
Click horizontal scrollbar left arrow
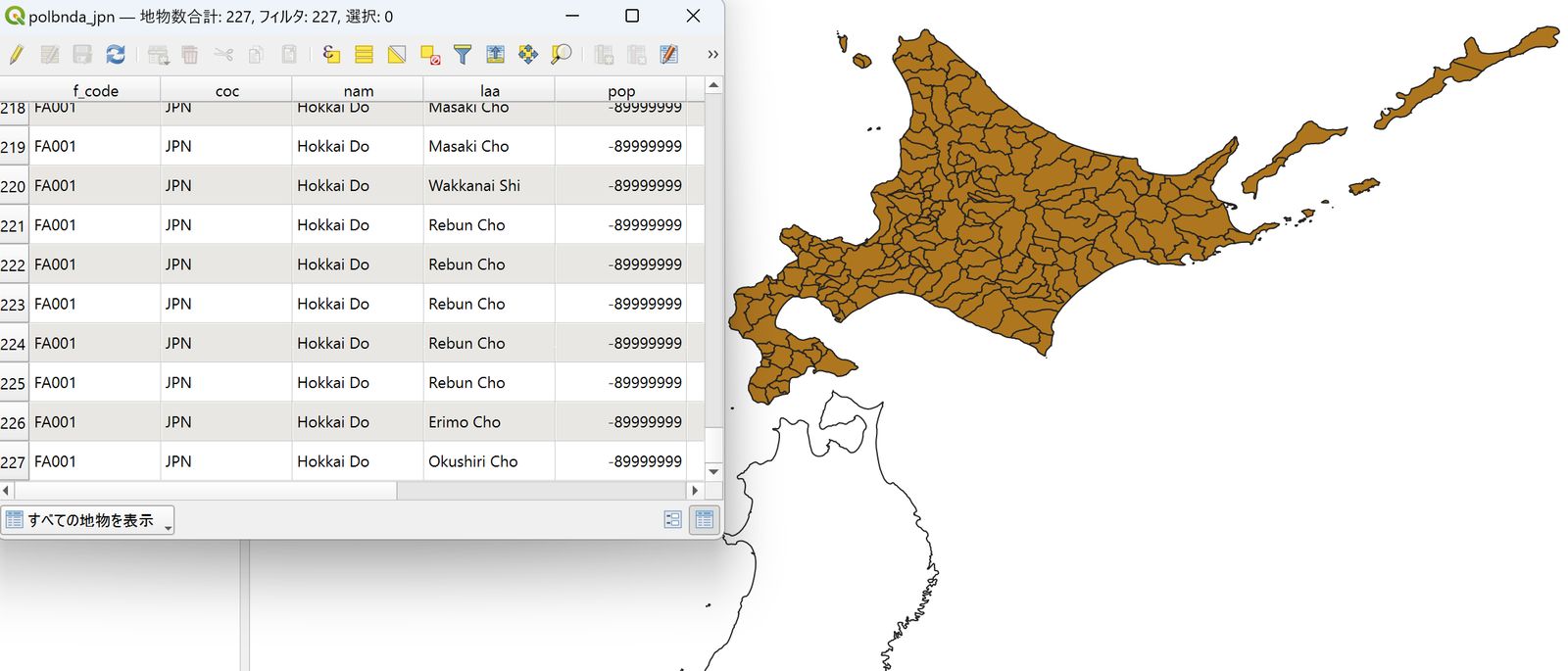6,490
